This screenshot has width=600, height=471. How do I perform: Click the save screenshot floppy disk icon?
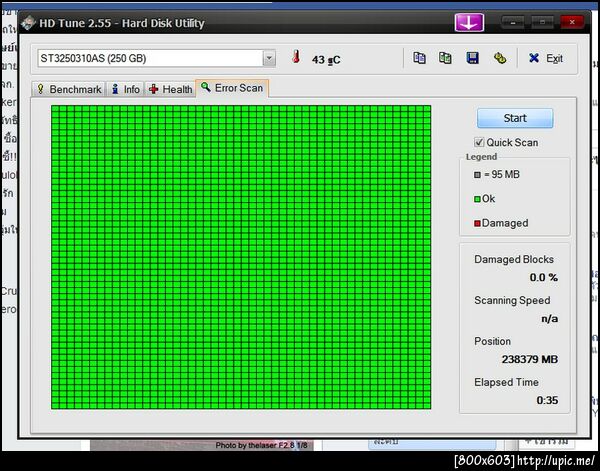473,58
